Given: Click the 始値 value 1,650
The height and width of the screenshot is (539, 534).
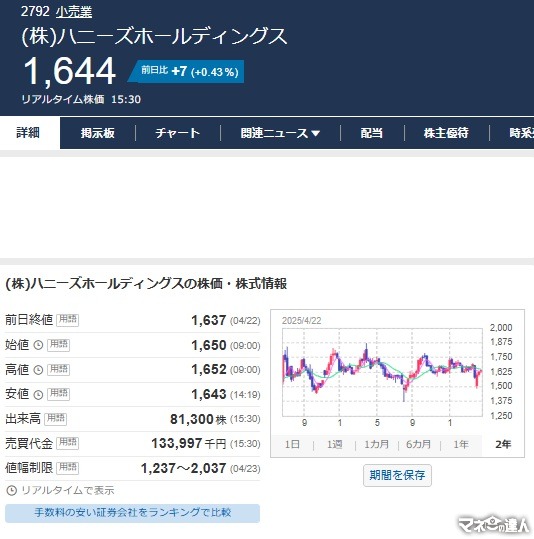Looking at the screenshot, I should coord(209,345).
